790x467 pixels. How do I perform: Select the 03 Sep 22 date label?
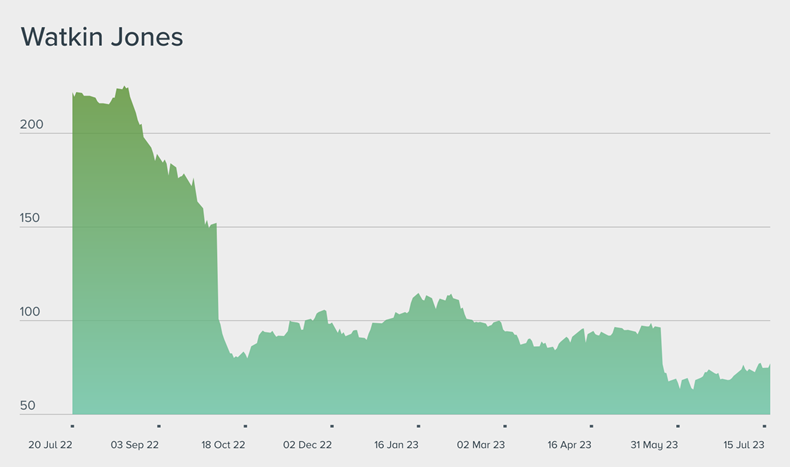pos(135,444)
